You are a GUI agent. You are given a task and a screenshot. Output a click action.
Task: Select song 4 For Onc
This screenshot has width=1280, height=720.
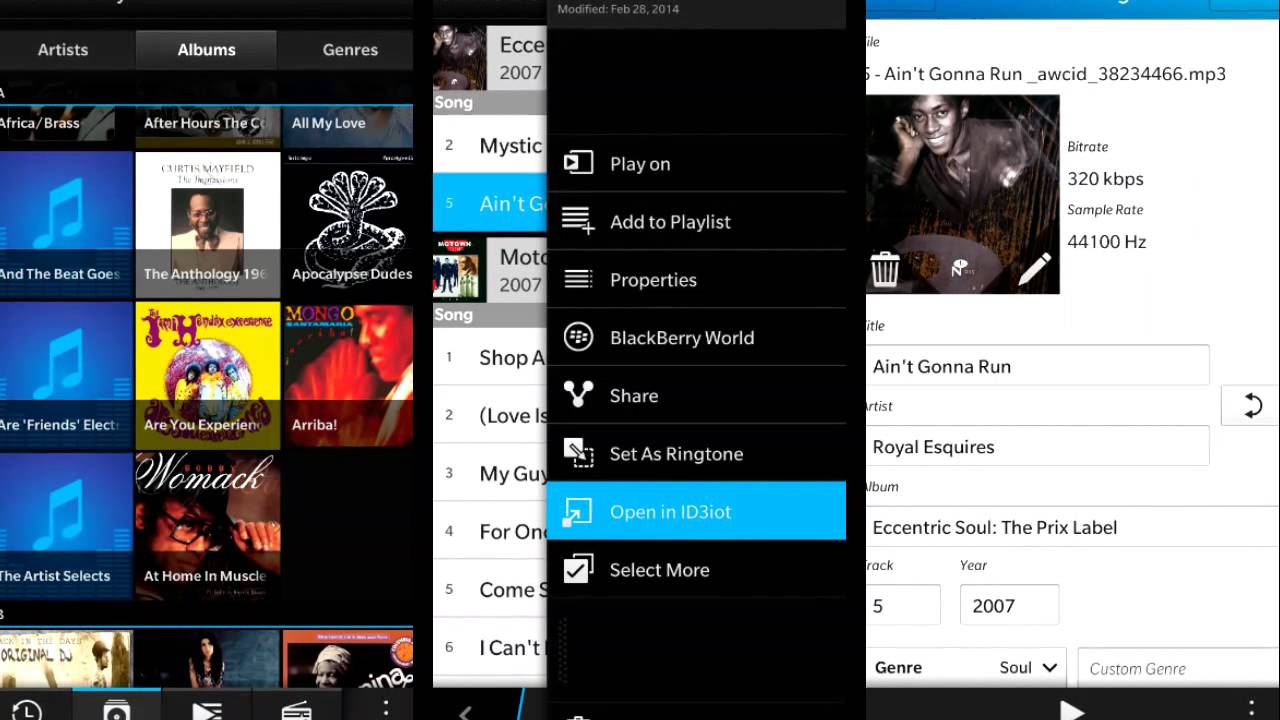click(x=490, y=531)
